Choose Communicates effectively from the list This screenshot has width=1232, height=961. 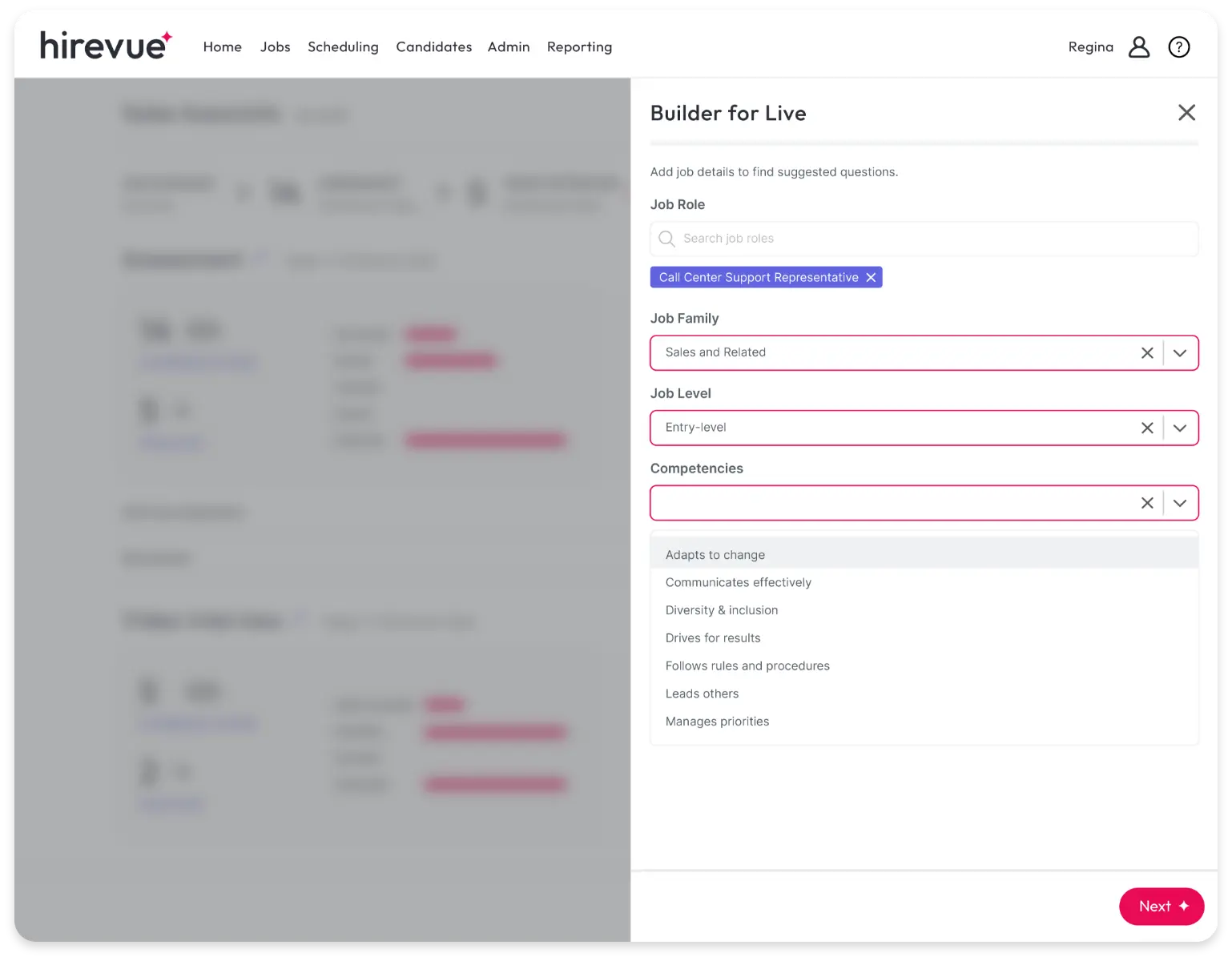click(x=738, y=582)
